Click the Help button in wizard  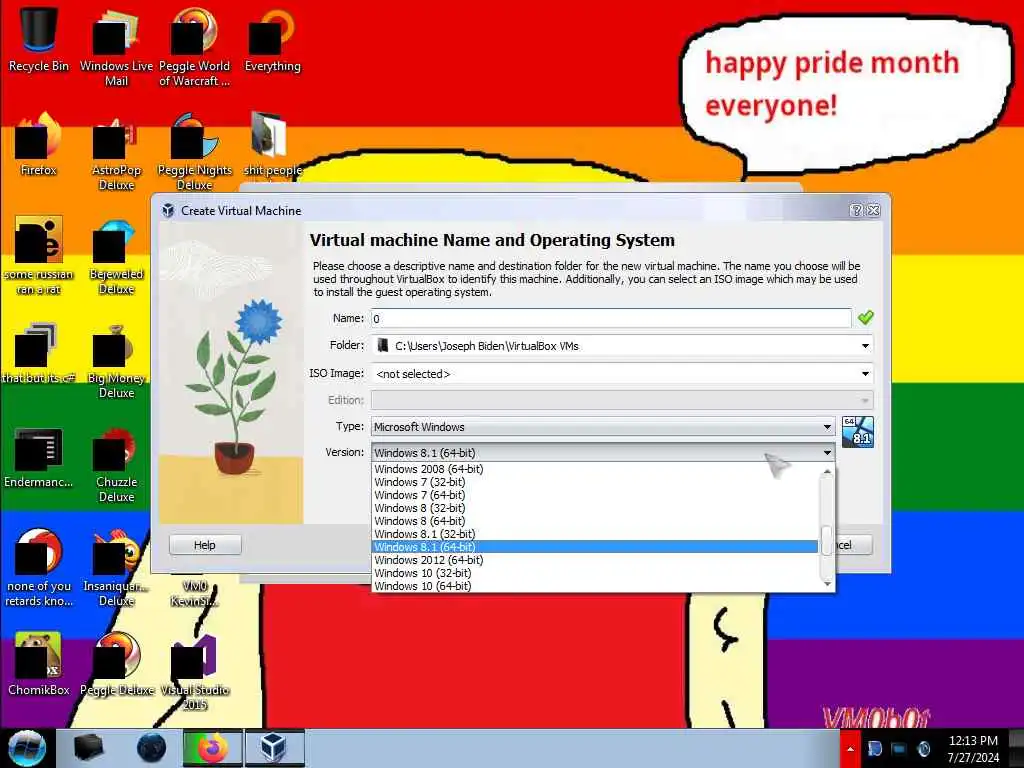pos(205,545)
